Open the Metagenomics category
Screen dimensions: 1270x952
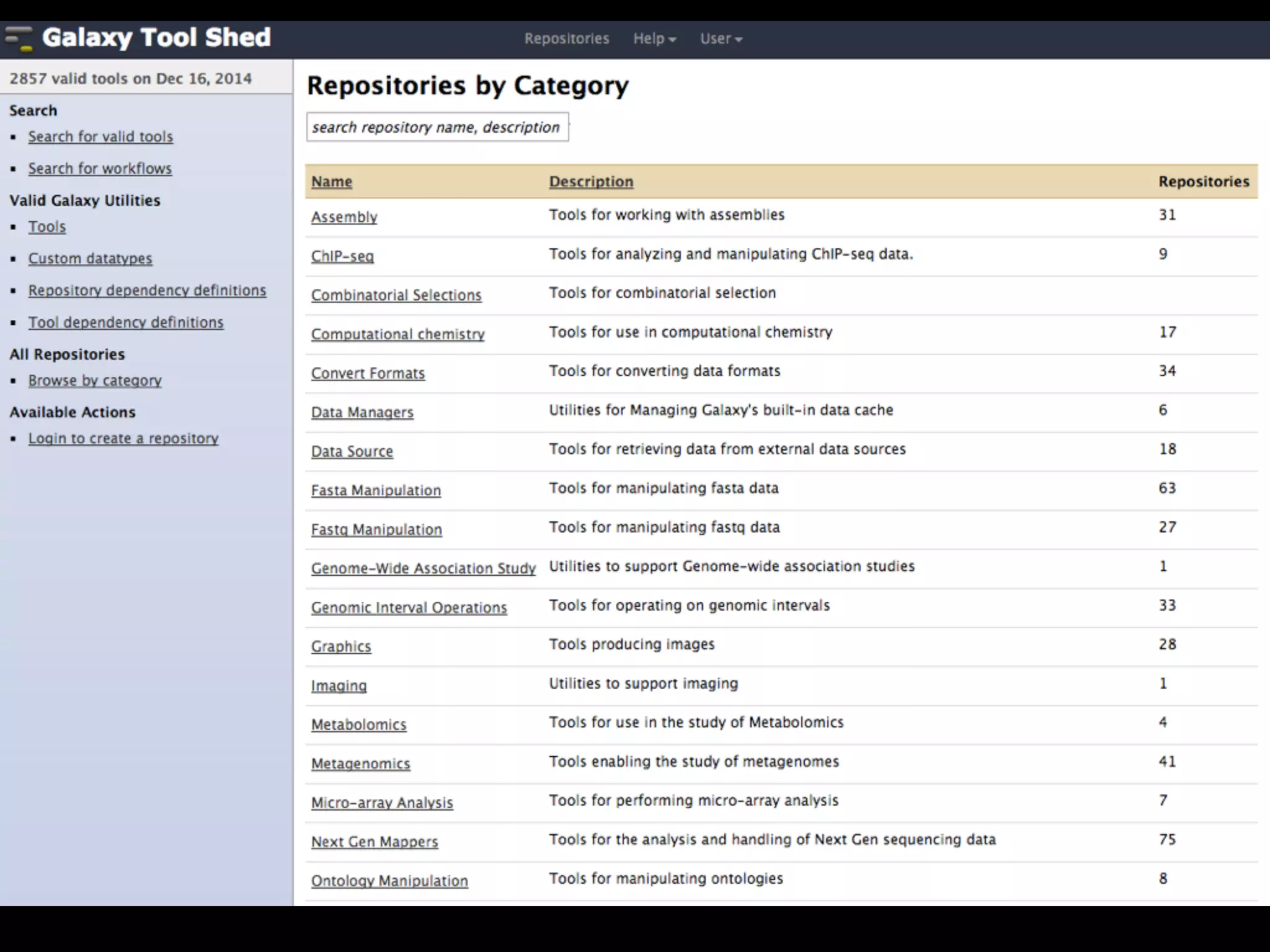point(360,764)
